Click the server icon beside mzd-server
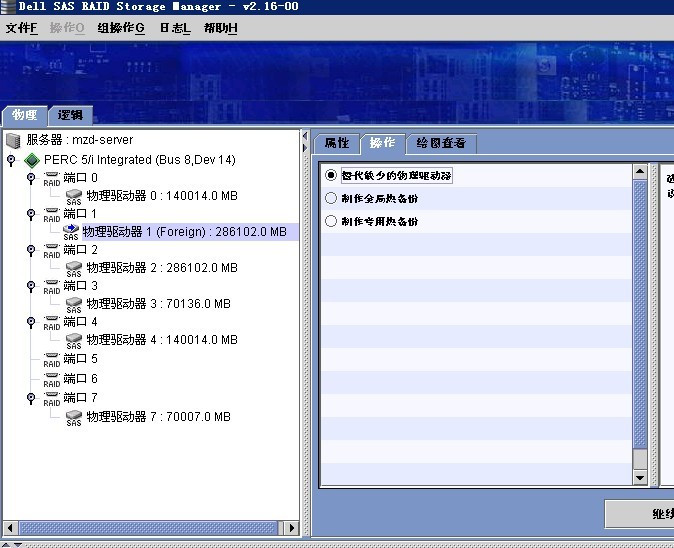Image resolution: width=674 pixels, height=548 pixels. coord(13,140)
